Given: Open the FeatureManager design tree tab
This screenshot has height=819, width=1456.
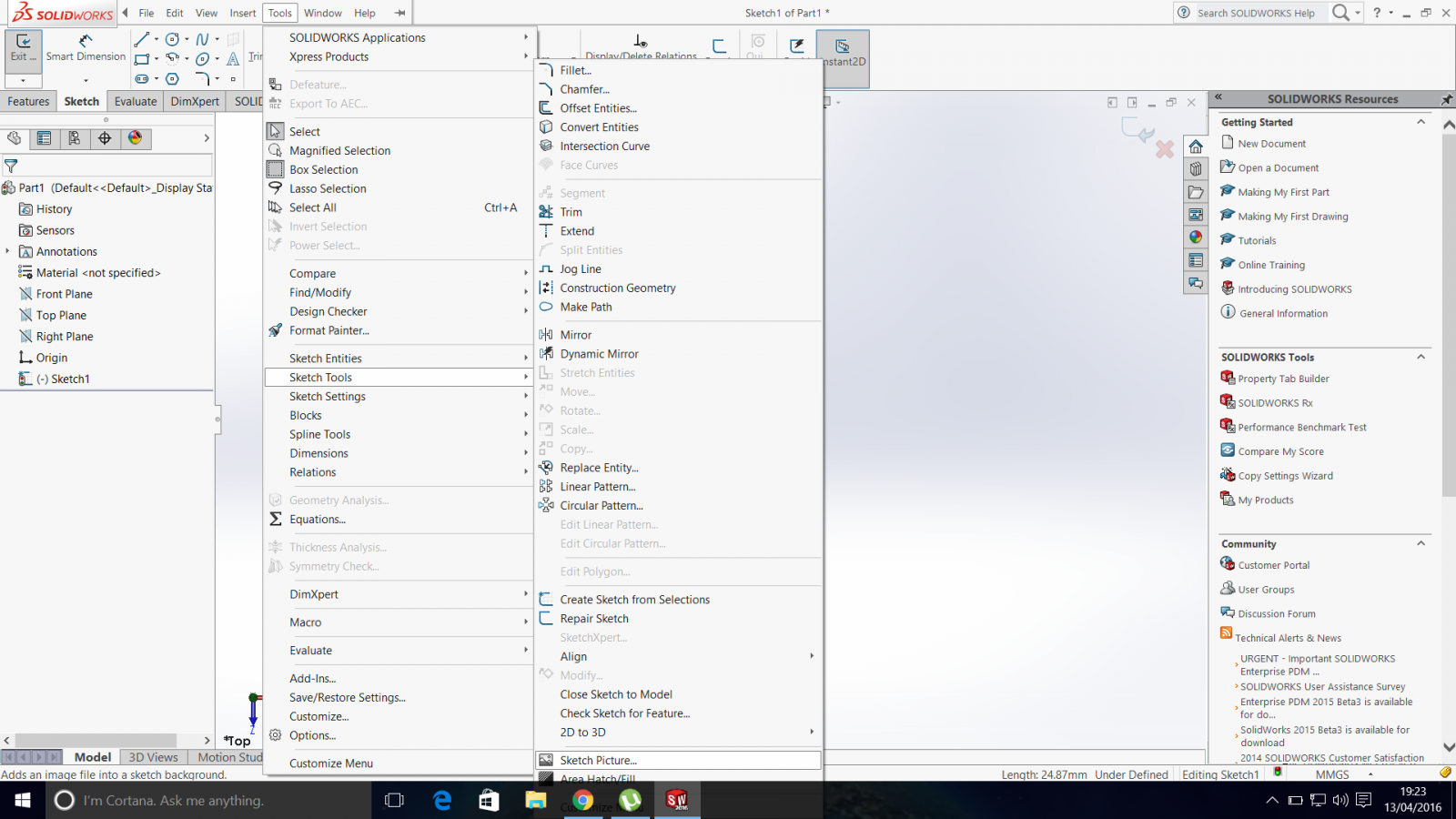Looking at the screenshot, I should tap(14, 138).
